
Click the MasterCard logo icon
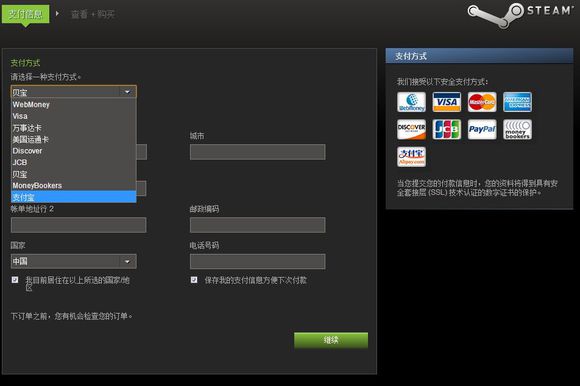point(482,102)
